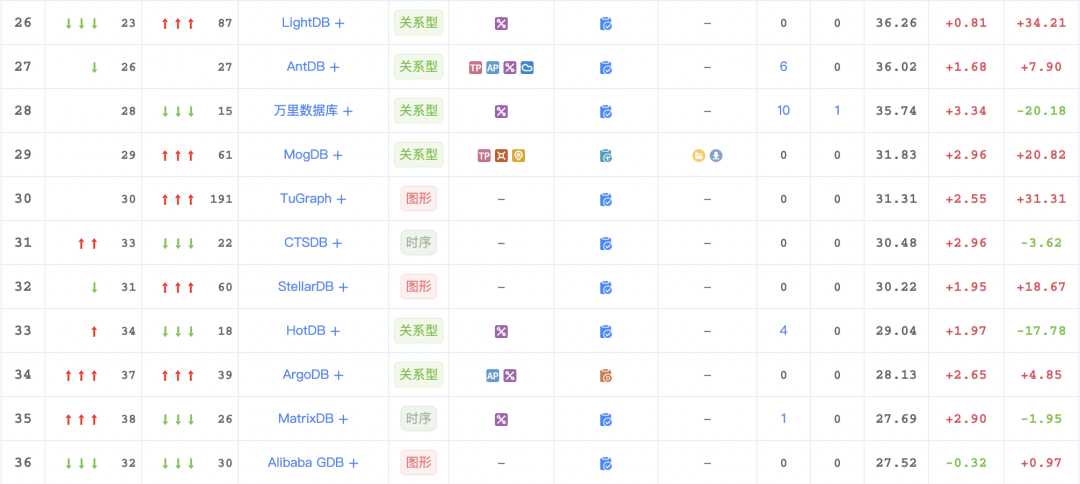Click the 关系型 tag in MogDB row
Viewport: 1080px width, 484px height.
pyautogui.click(x=419, y=154)
